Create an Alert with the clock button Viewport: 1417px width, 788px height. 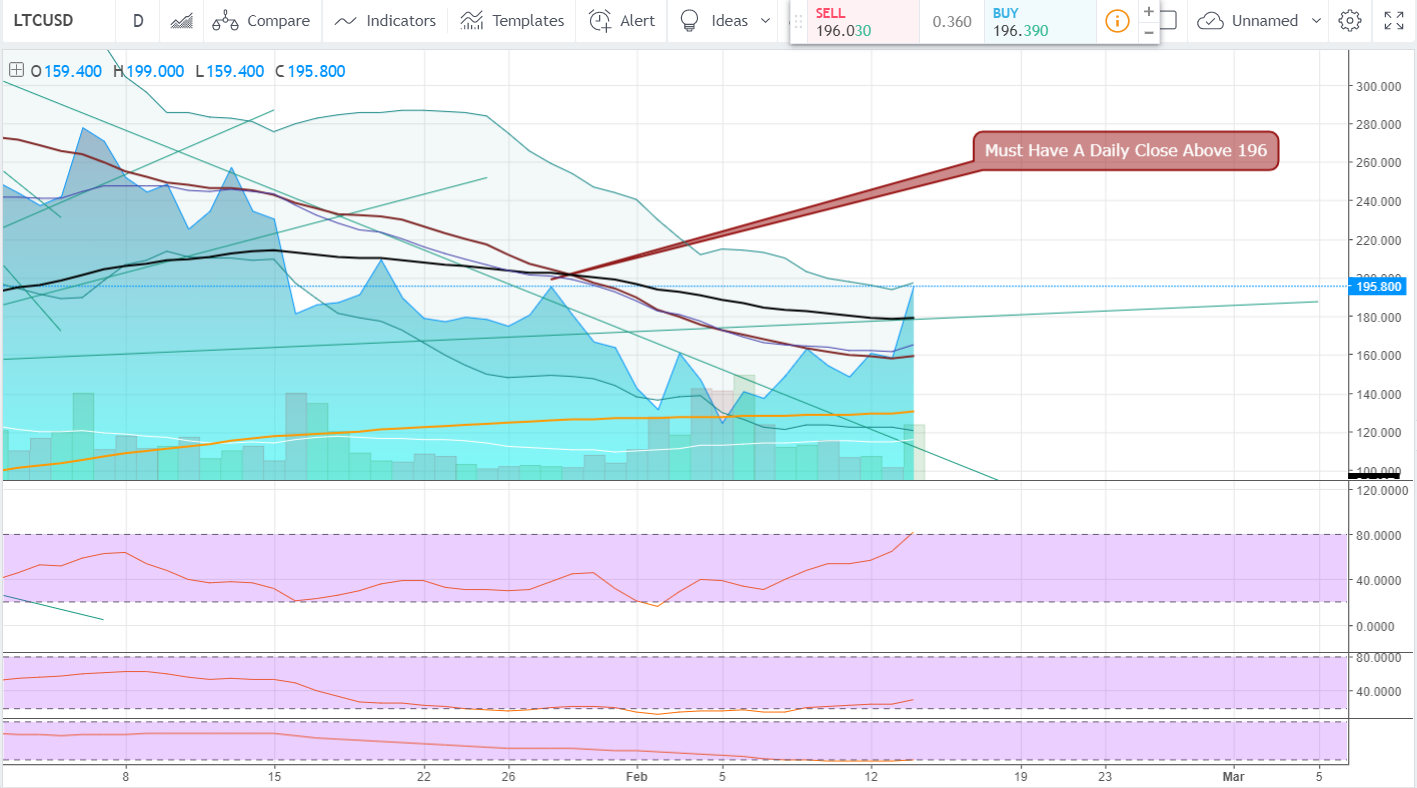(x=622, y=20)
